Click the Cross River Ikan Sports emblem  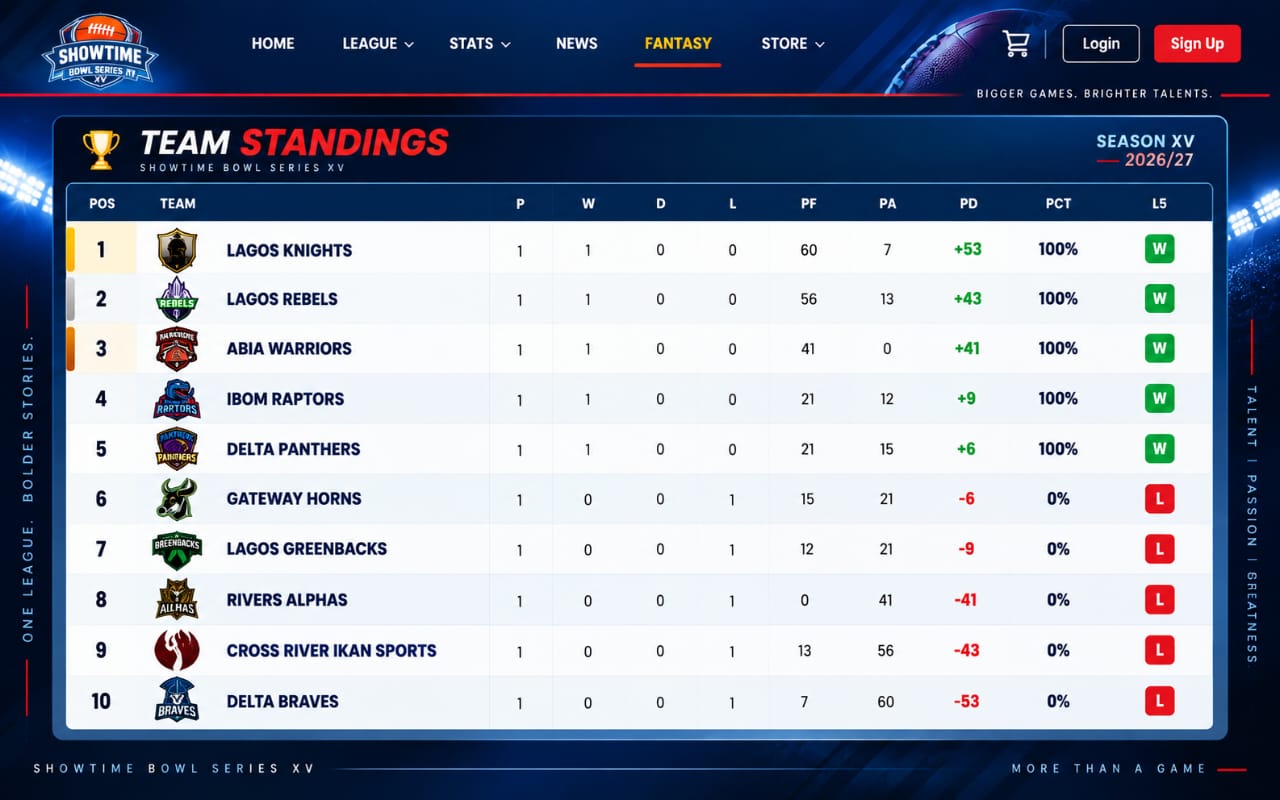(x=177, y=650)
